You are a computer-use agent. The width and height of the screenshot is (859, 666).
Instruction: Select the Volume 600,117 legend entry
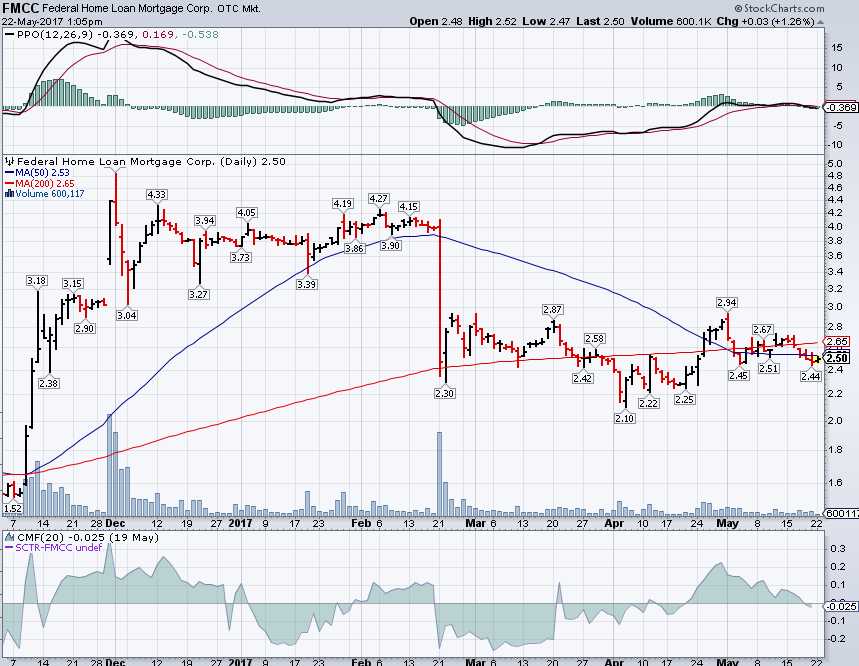[x=46, y=193]
